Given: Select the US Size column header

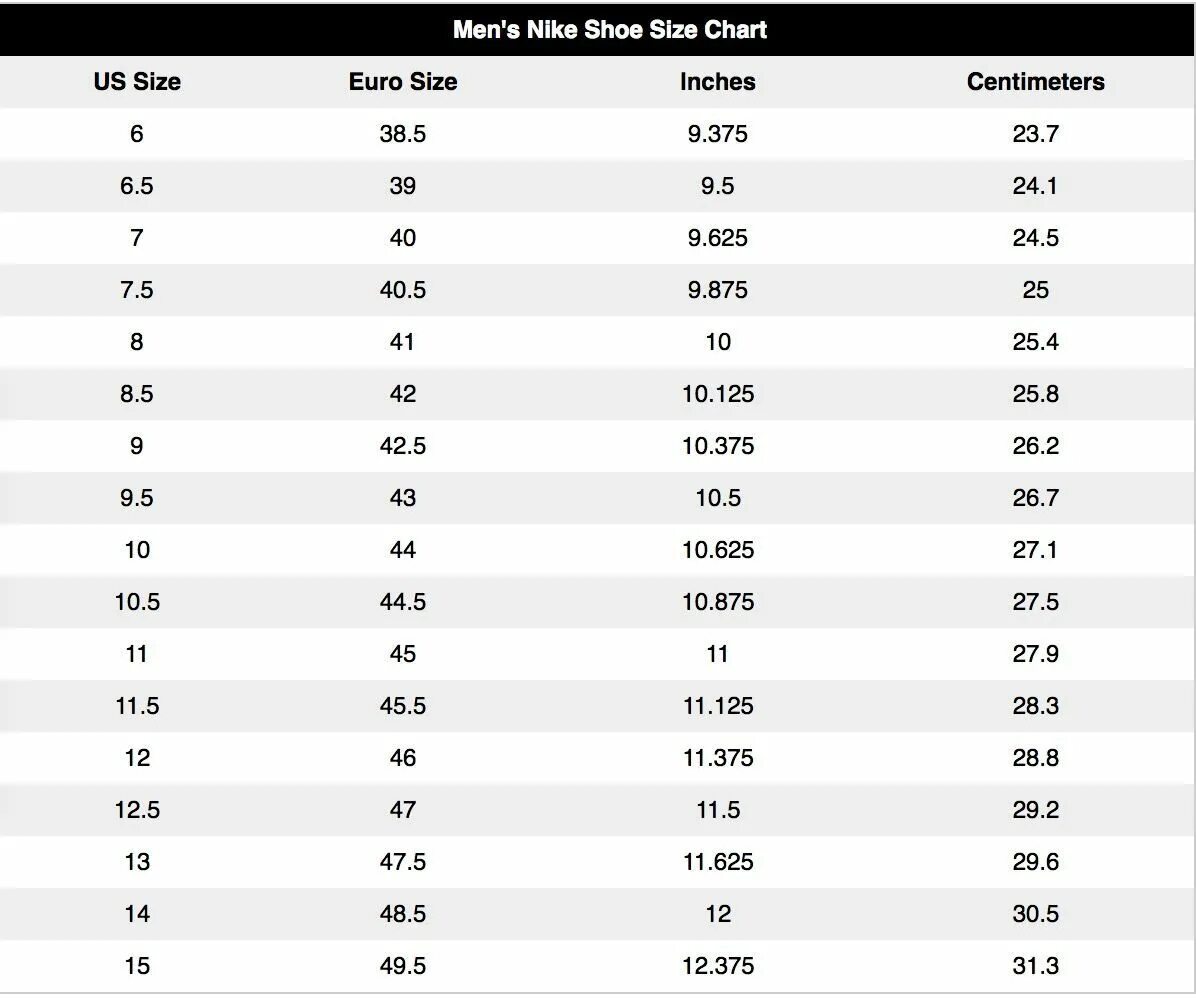Looking at the screenshot, I should 137,82.
